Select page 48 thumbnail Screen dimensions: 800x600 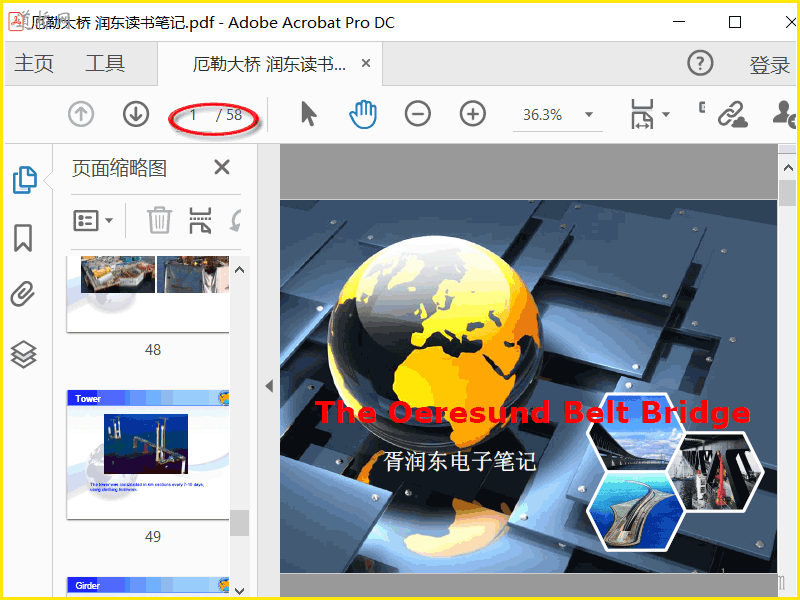click(148, 294)
